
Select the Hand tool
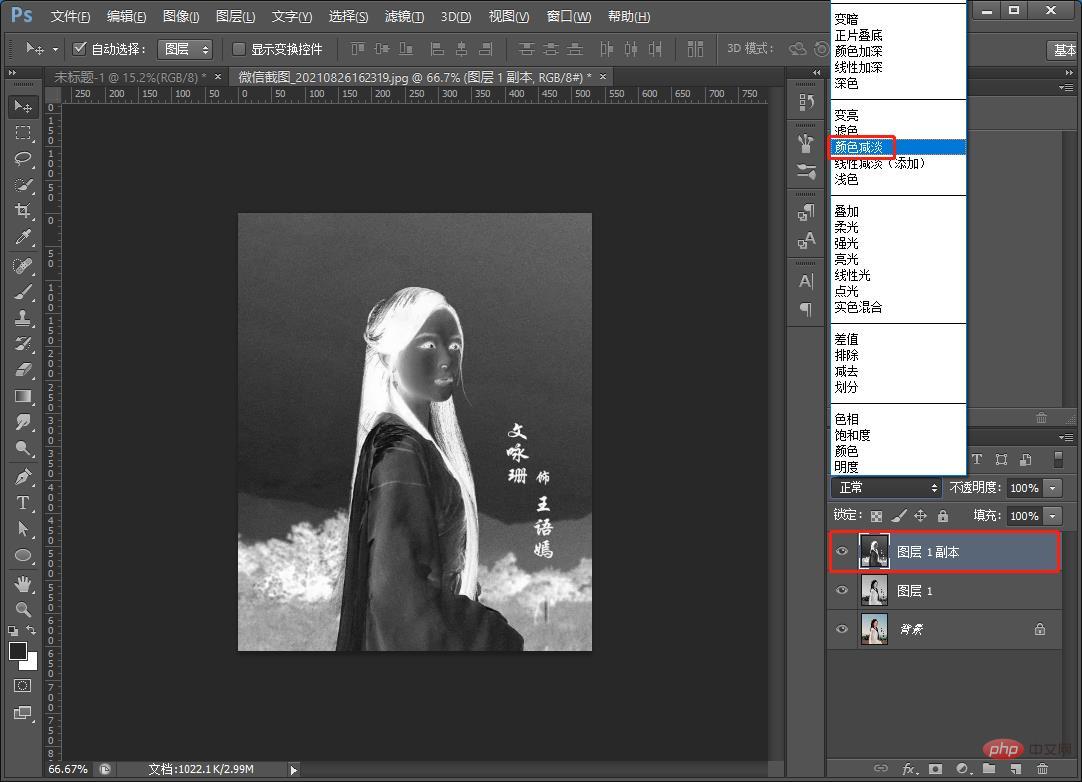[x=23, y=584]
